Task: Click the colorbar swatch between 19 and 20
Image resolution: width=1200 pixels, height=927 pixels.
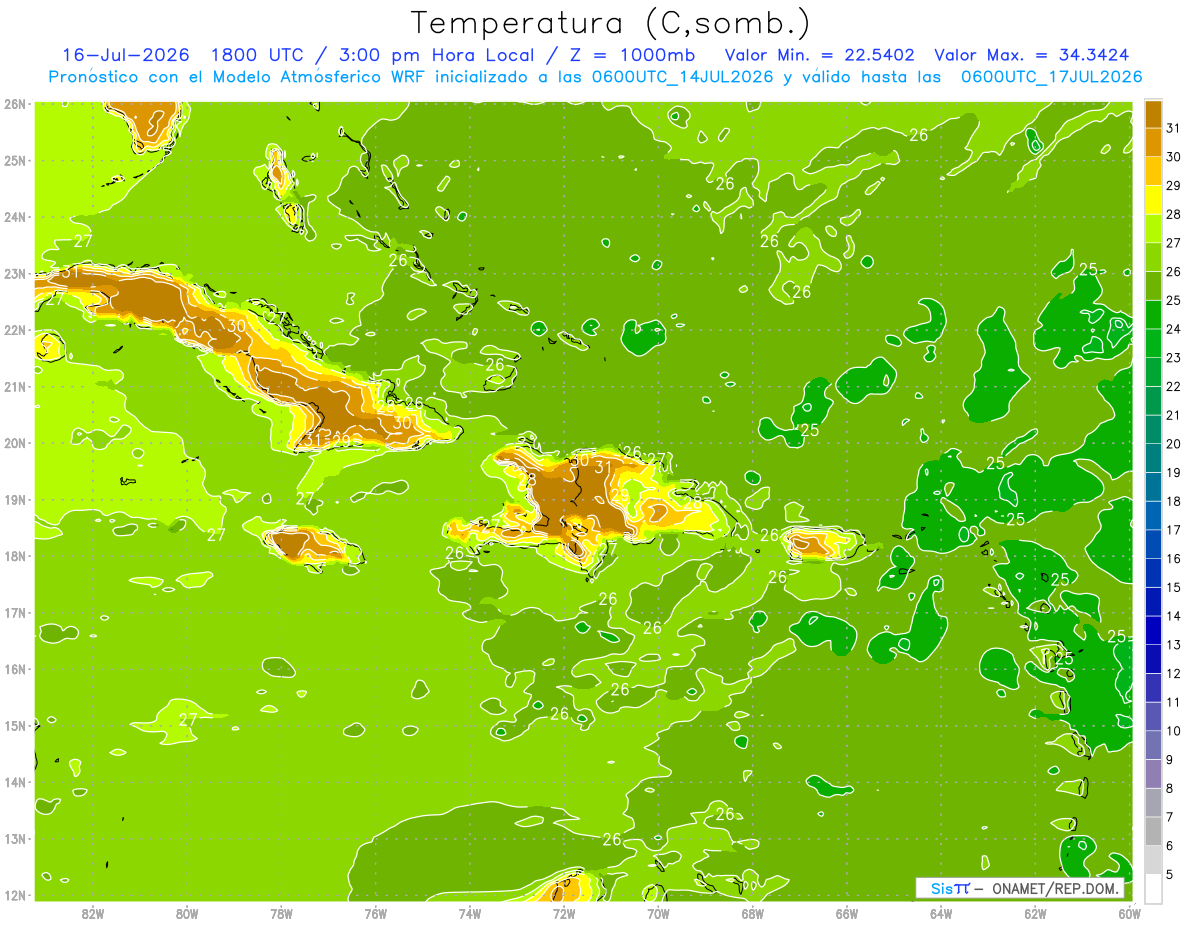Action: coord(1154,458)
